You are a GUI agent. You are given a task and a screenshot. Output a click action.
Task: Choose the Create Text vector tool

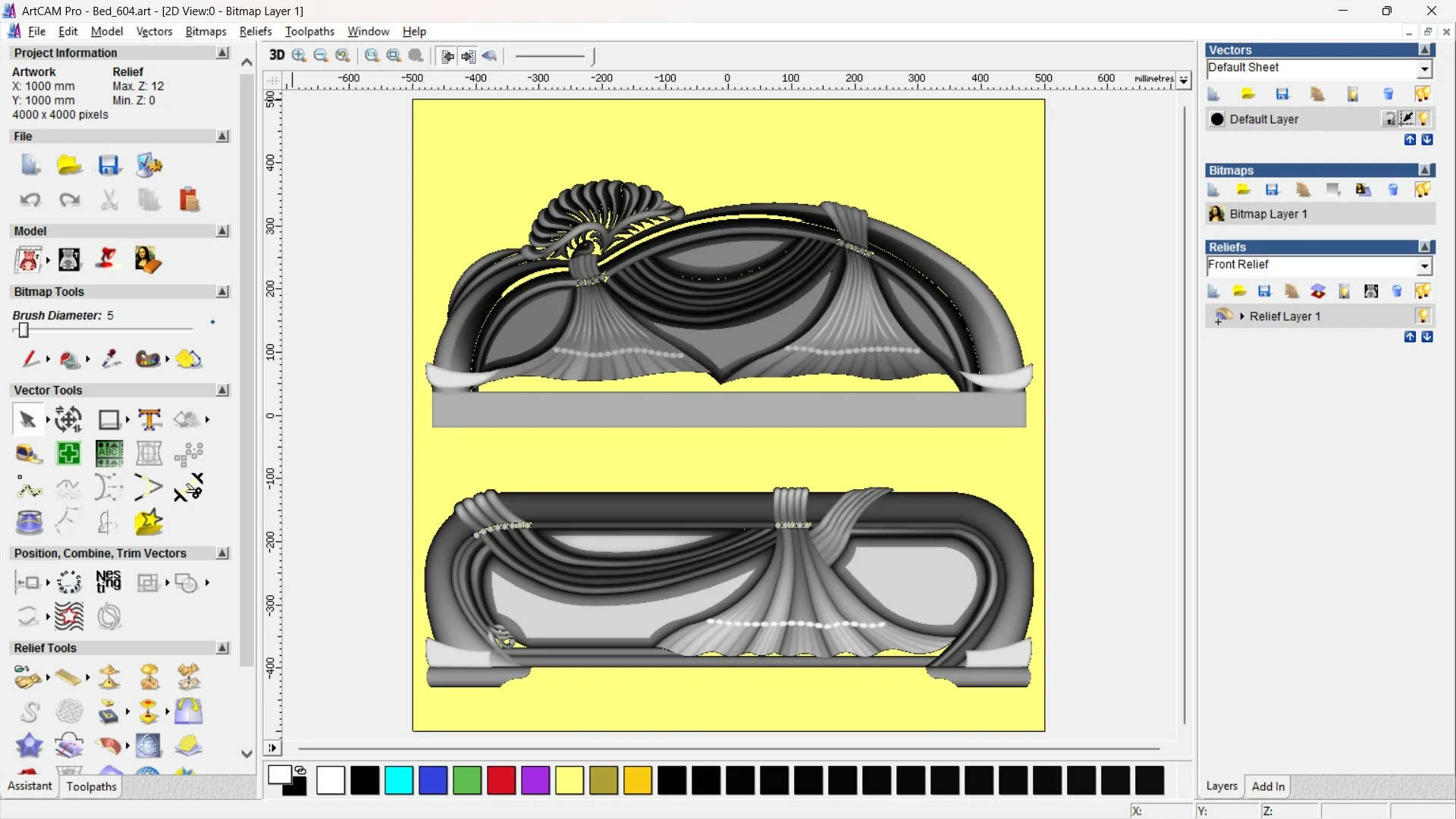149,419
